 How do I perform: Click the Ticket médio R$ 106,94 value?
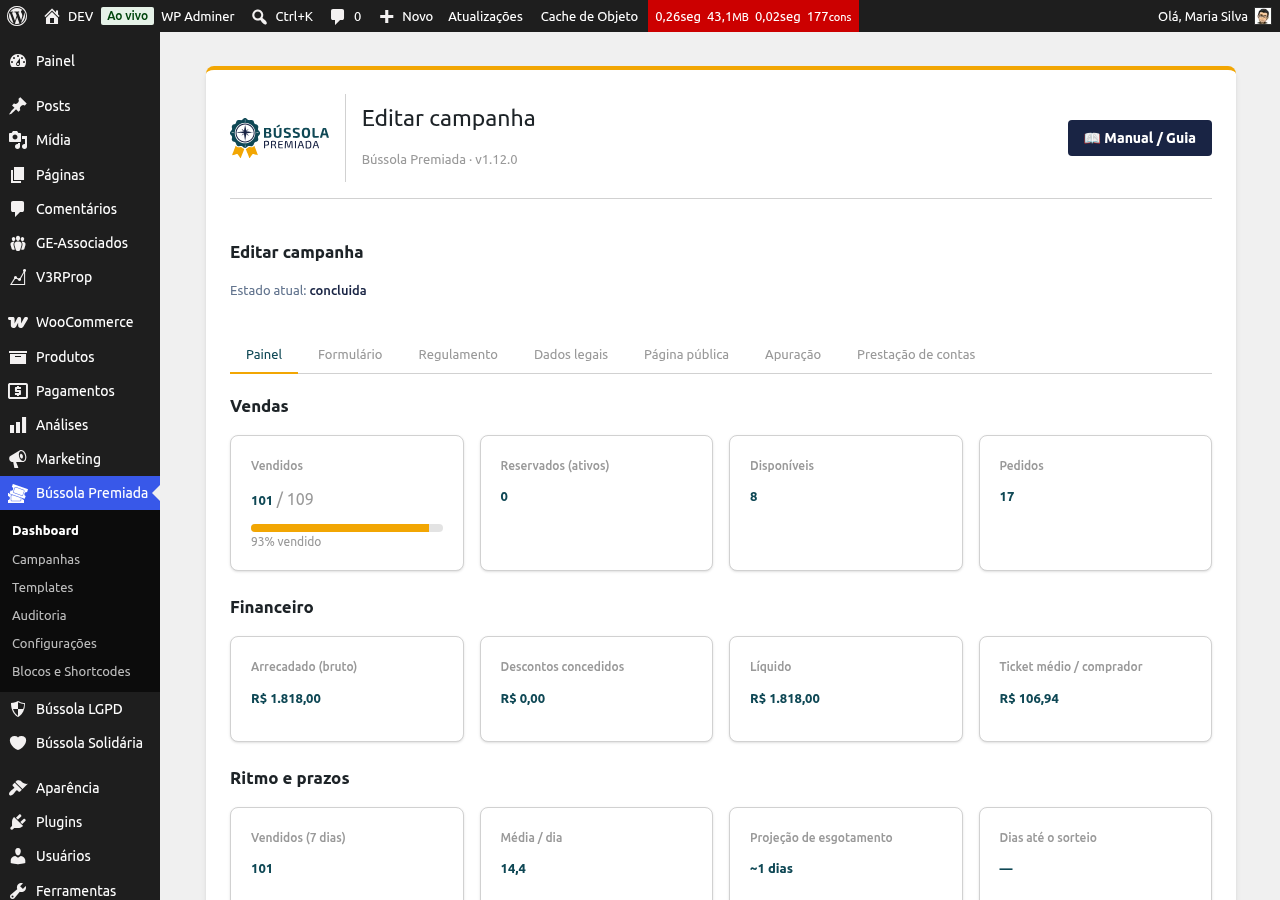1029,699
